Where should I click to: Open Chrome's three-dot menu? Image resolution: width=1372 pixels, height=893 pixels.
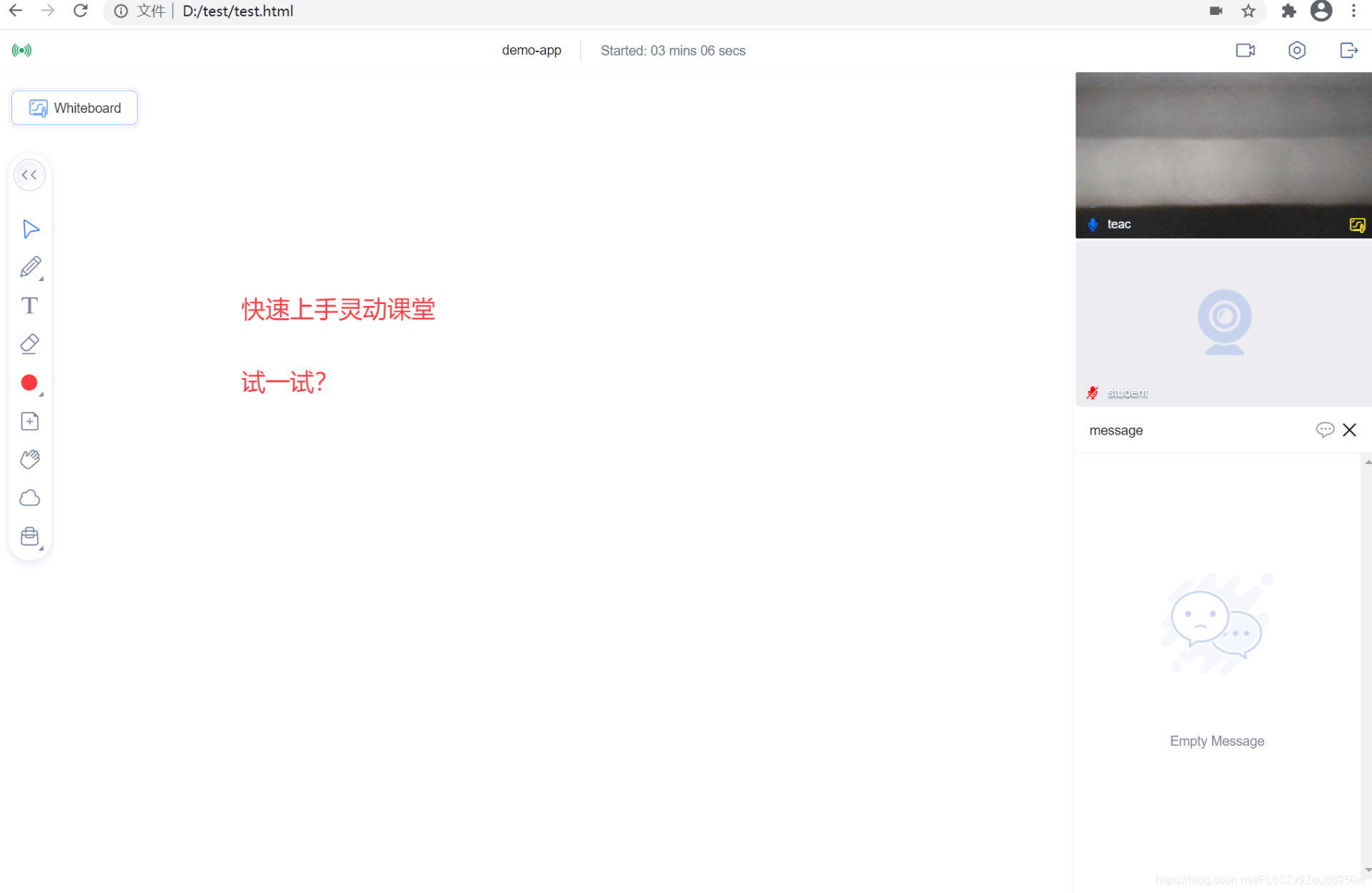click(1354, 11)
